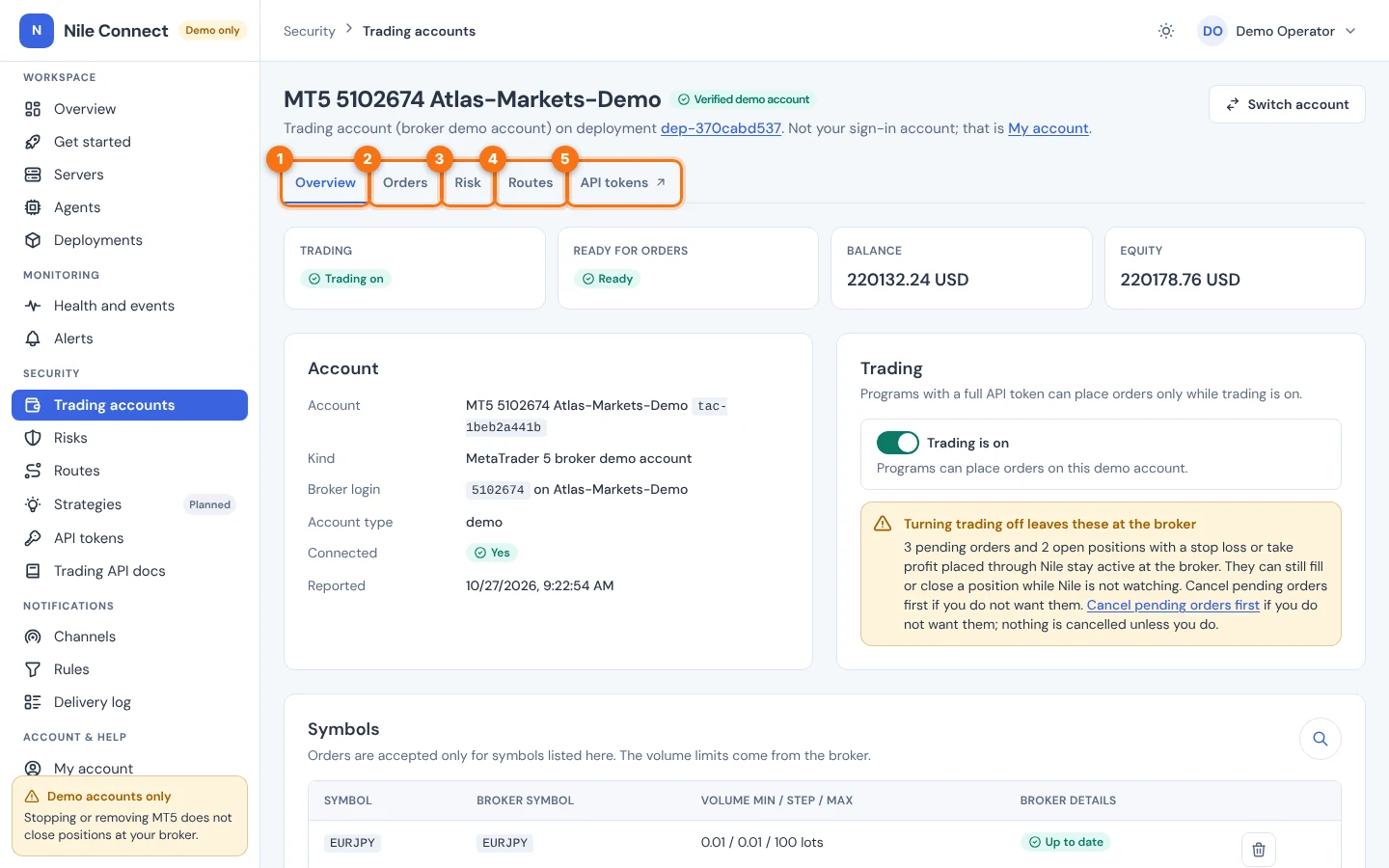
Task: Click the MetaTrader 5 broker demo account text
Action: click(x=579, y=458)
